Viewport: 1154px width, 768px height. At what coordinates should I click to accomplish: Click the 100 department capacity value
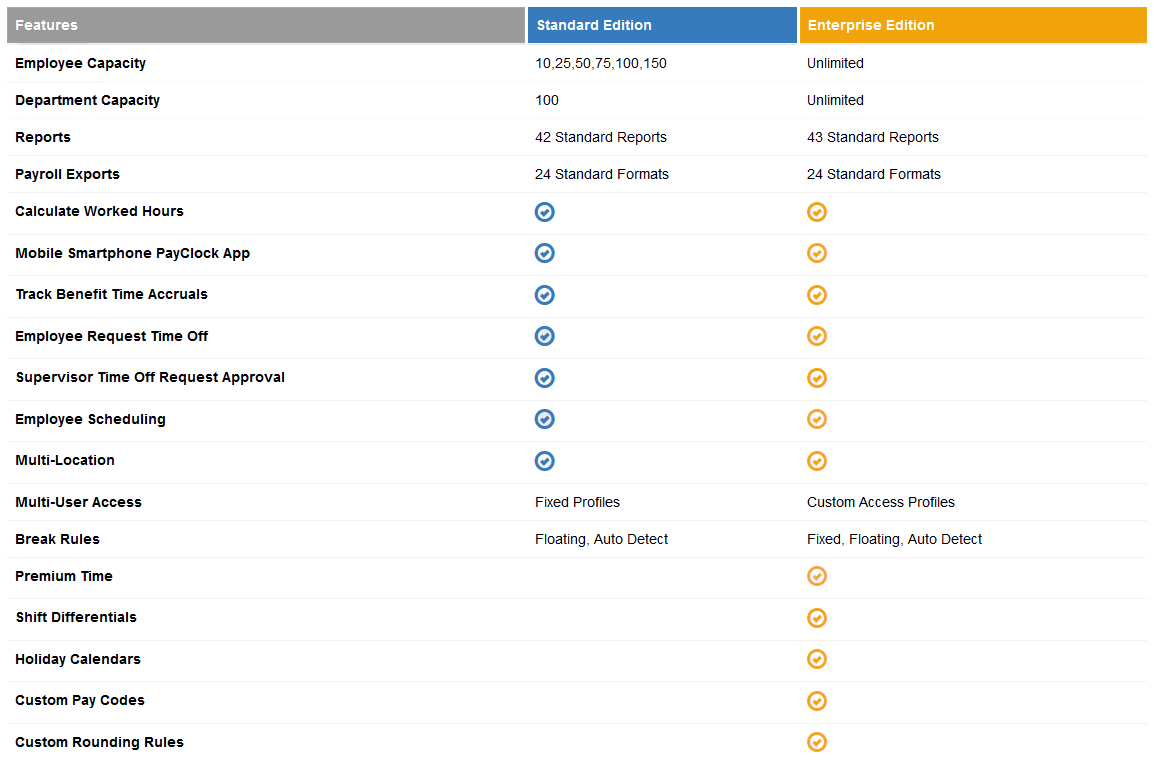[547, 100]
